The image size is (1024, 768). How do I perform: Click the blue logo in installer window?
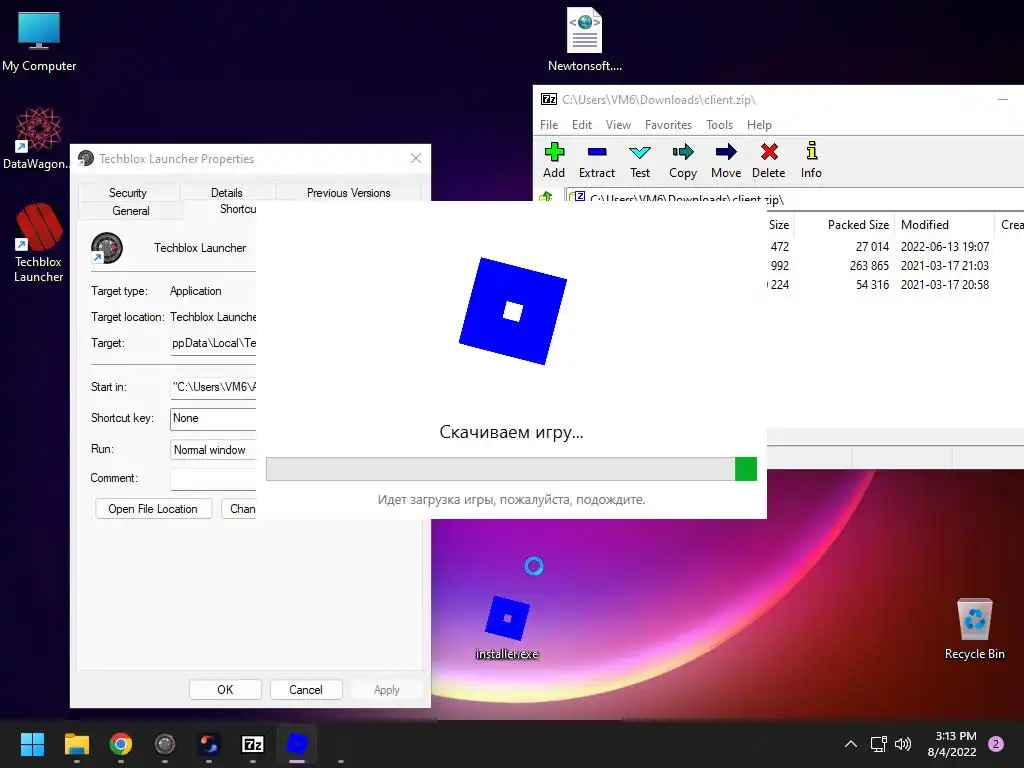tap(513, 311)
